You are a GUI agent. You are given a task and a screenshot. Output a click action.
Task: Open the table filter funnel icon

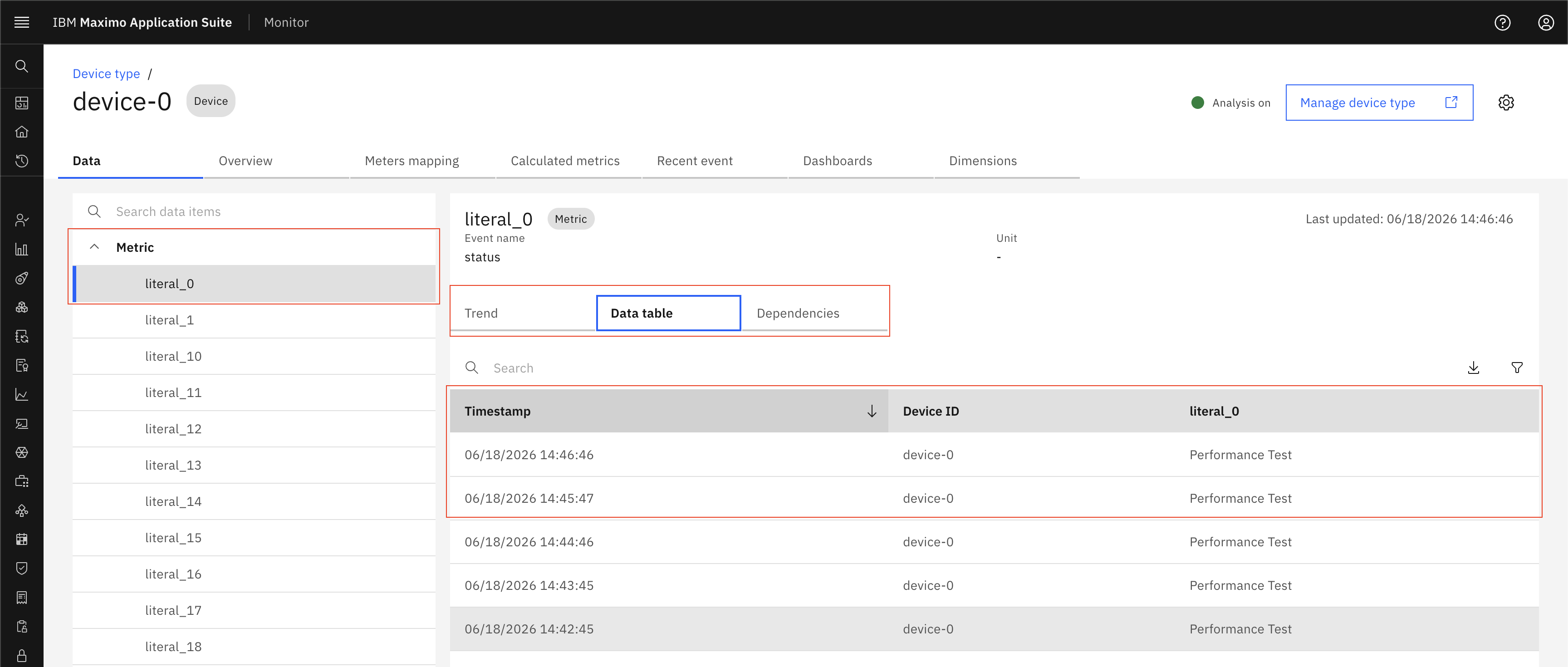(1517, 368)
